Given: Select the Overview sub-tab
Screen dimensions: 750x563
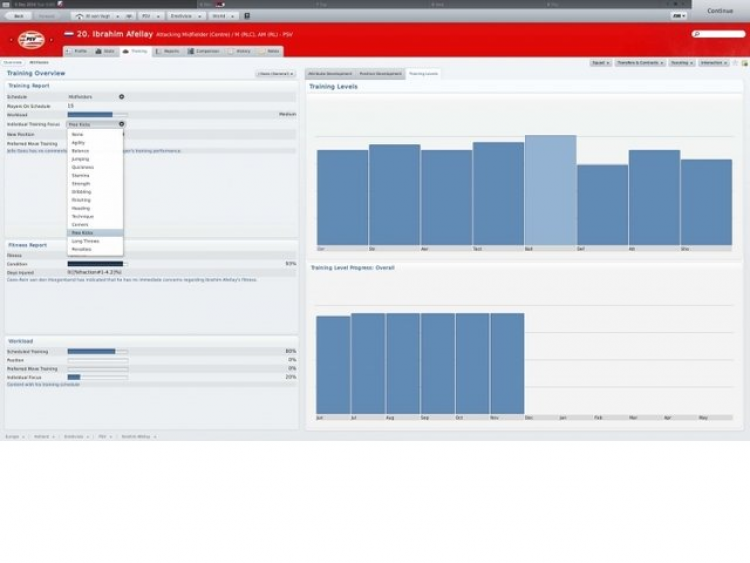Looking at the screenshot, I should coord(13,62).
